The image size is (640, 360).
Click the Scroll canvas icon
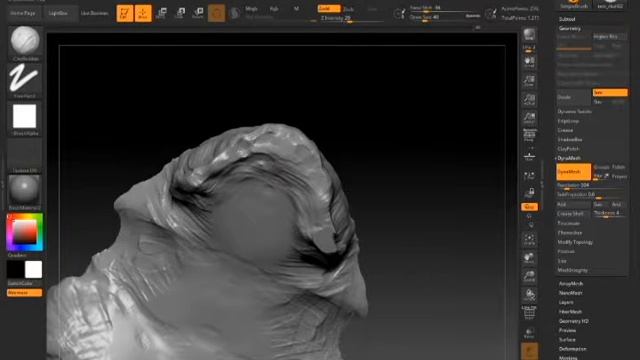(x=529, y=62)
